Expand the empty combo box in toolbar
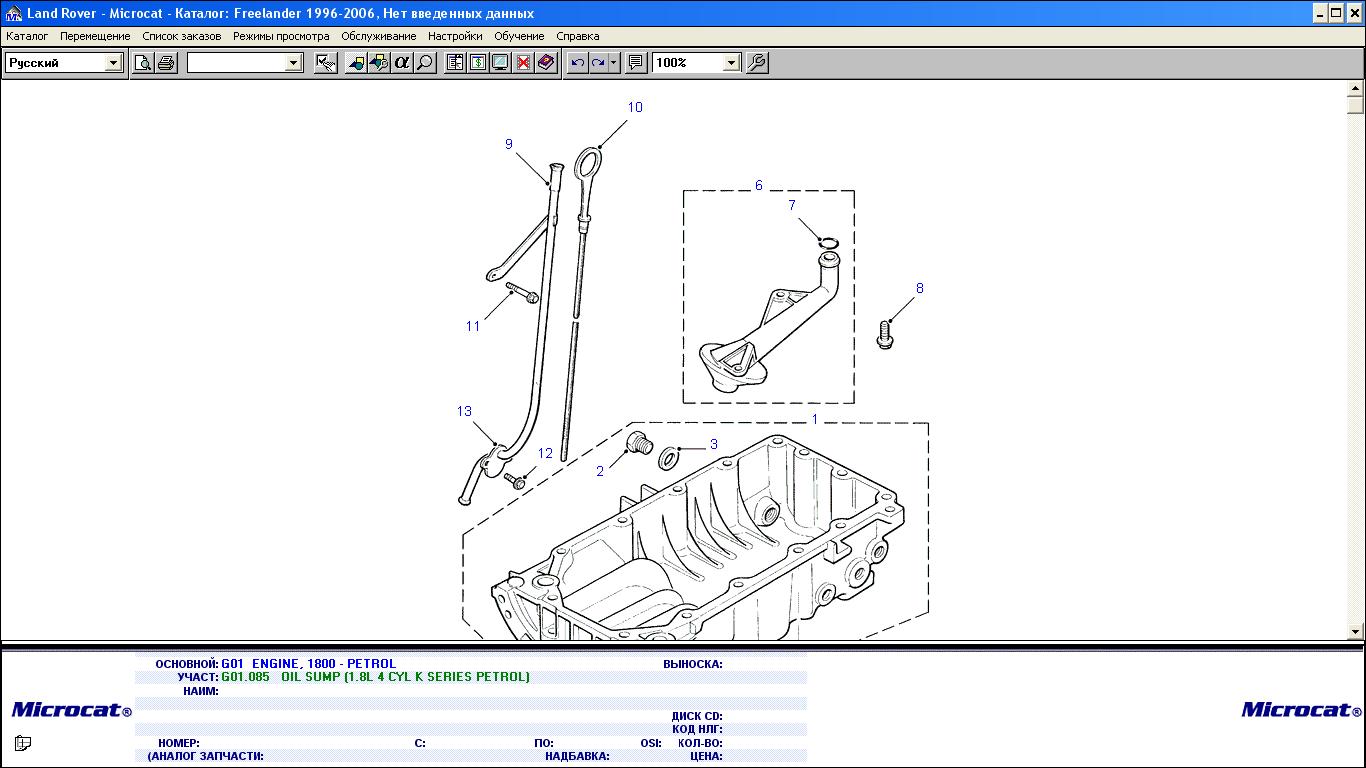This screenshot has width=1366, height=768. (293, 63)
